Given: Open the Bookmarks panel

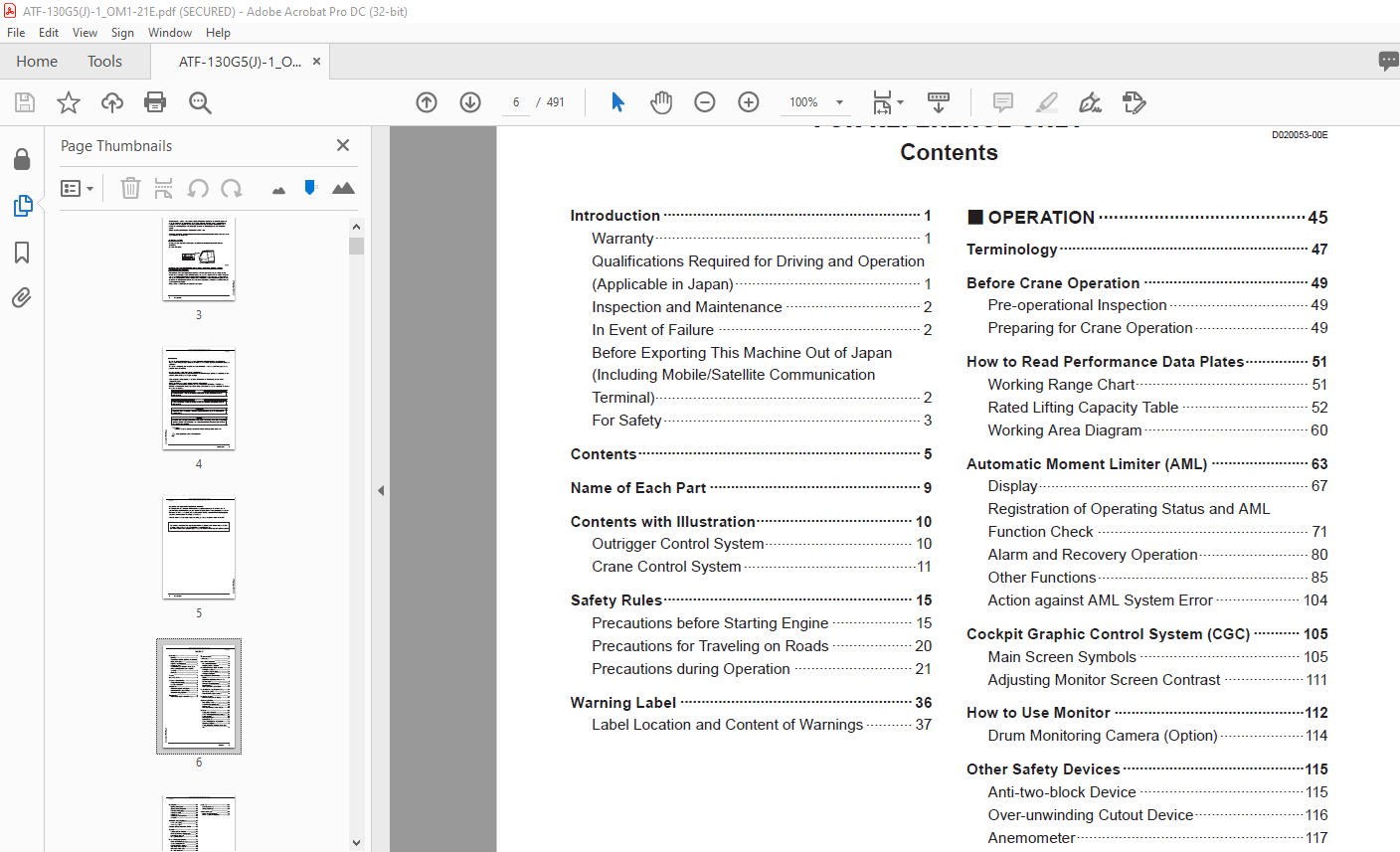Looking at the screenshot, I should 22,253.
